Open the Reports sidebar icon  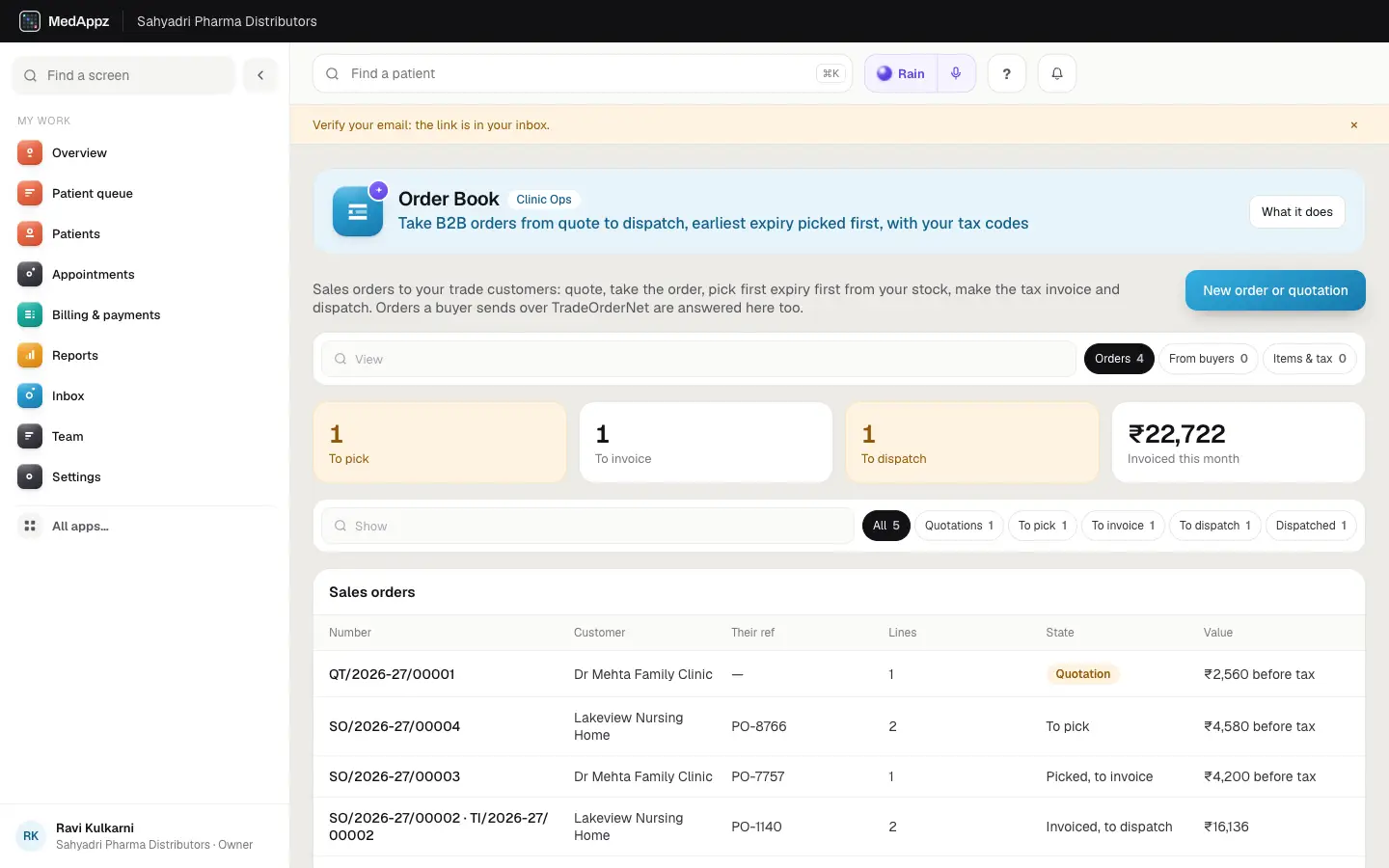(x=30, y=355)
